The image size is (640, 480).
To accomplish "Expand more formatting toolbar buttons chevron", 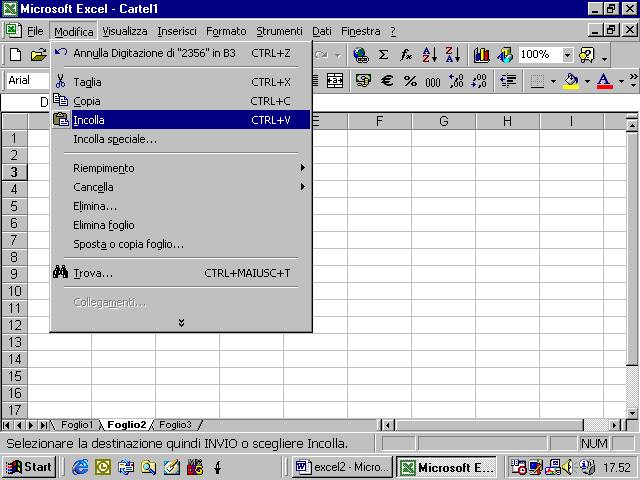I will coord(633,80).
